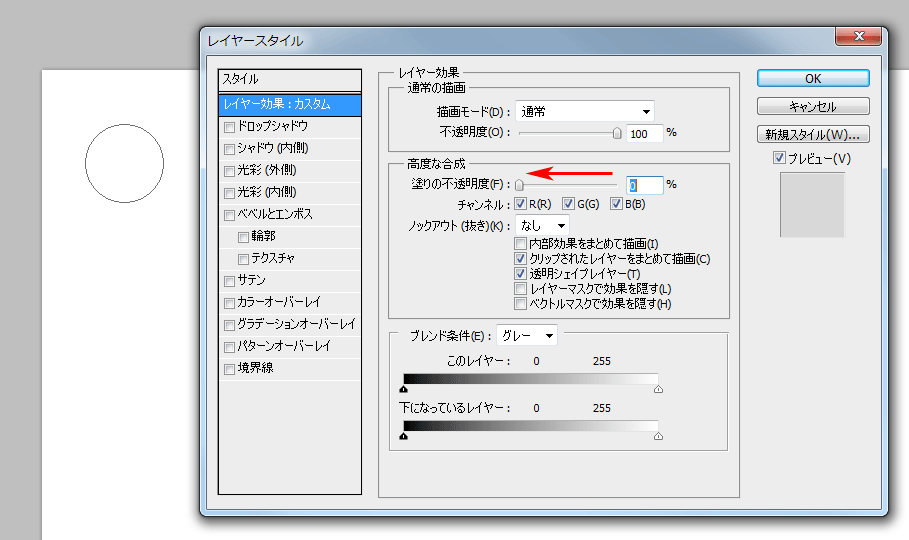
Task: Select スタイル header in list
Action: click(290, 79)
